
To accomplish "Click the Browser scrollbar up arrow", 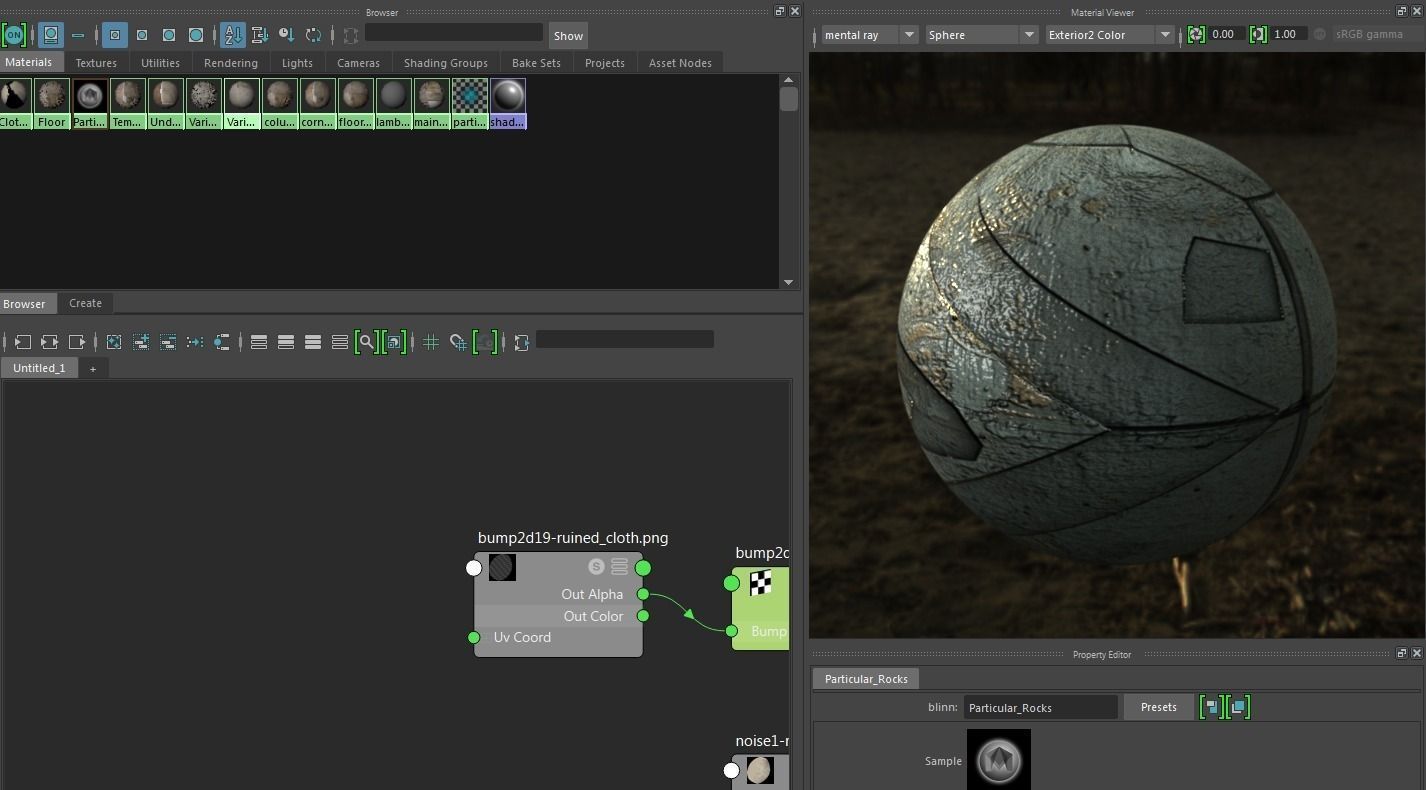I will click(788, 80).
